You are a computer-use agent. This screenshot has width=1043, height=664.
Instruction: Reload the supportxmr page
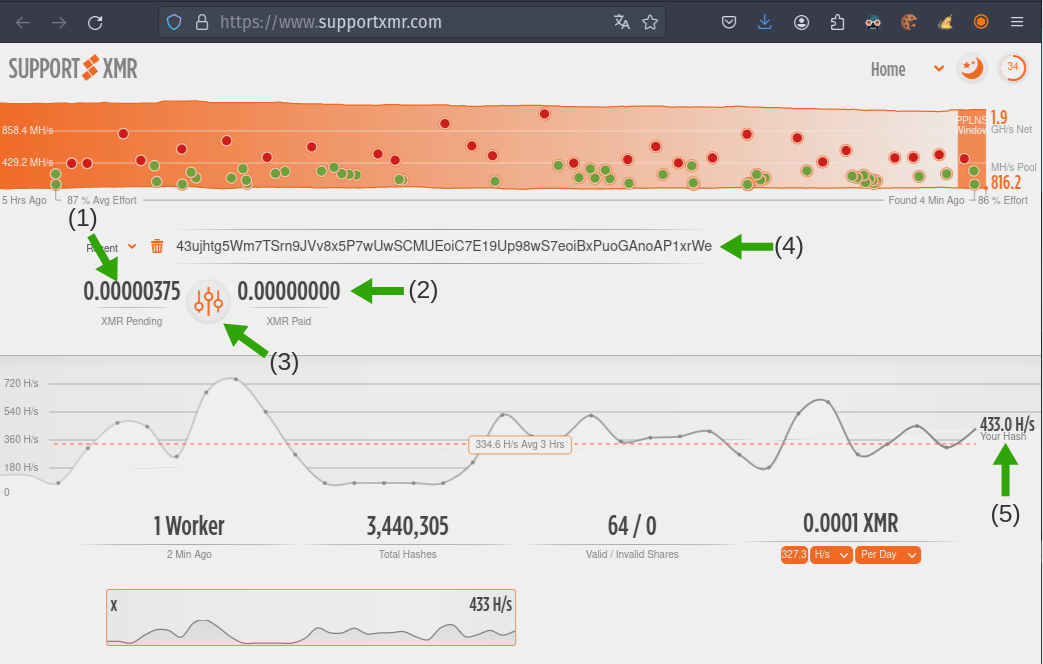[x=95, y=23]
